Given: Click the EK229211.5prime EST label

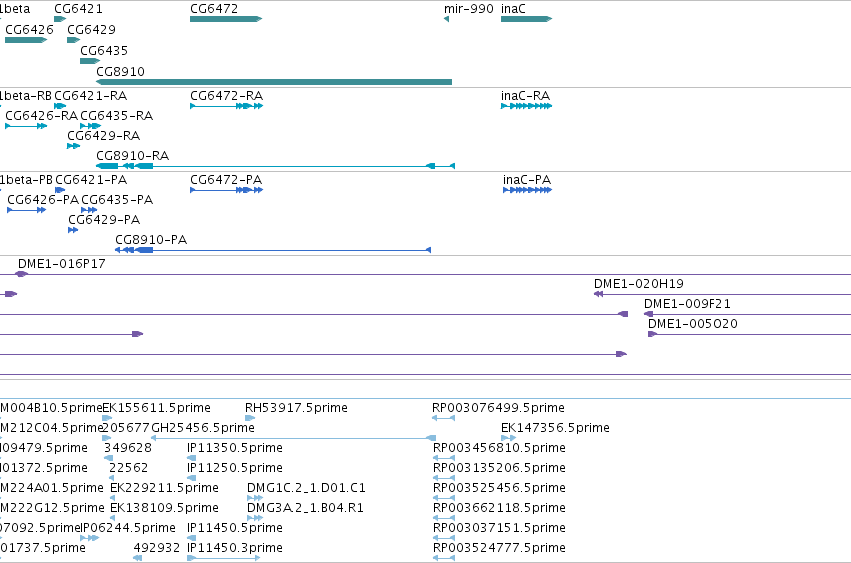Looking at the screenshot, I should pos(164,488).
